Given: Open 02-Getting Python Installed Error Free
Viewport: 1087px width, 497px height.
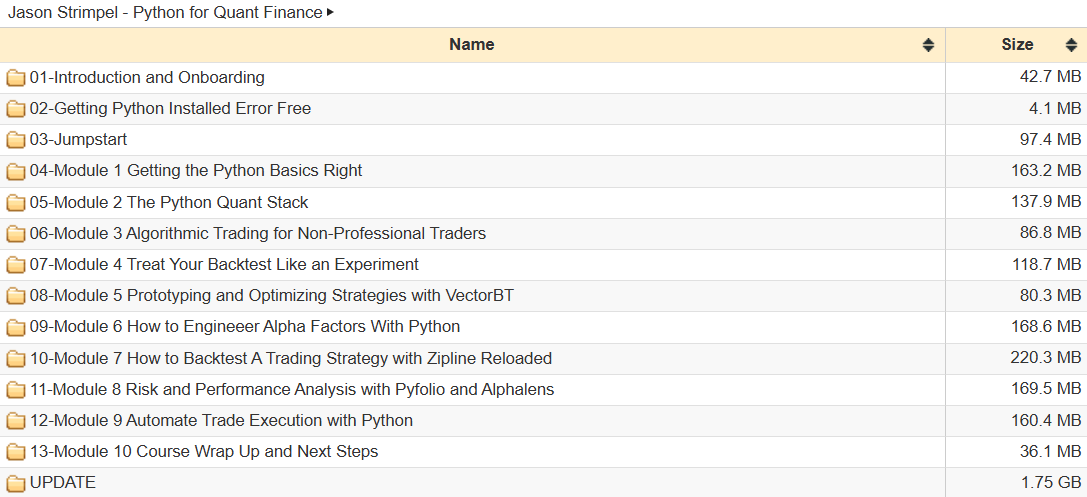Looking at the screenshot, I should (x=171, y=109).
